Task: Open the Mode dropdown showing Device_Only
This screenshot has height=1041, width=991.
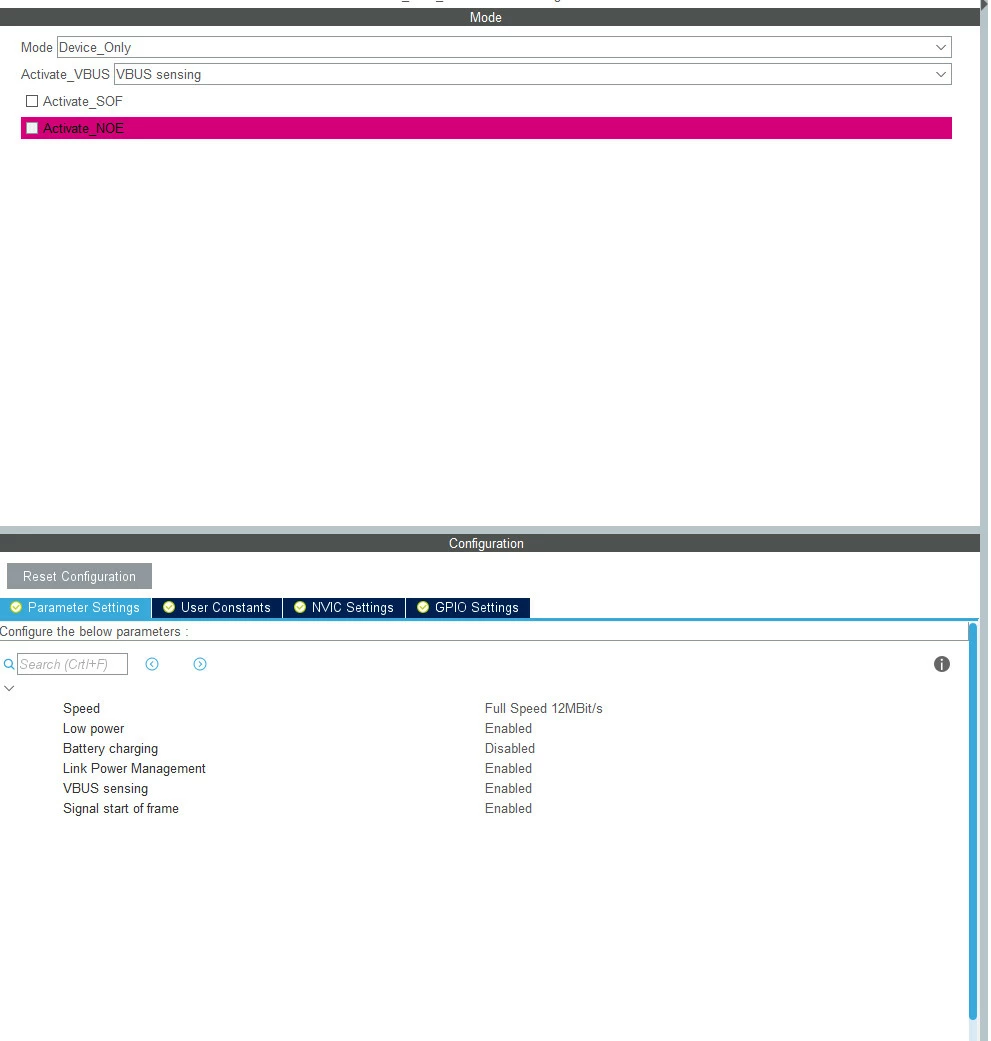Action: tap(504, 47)
